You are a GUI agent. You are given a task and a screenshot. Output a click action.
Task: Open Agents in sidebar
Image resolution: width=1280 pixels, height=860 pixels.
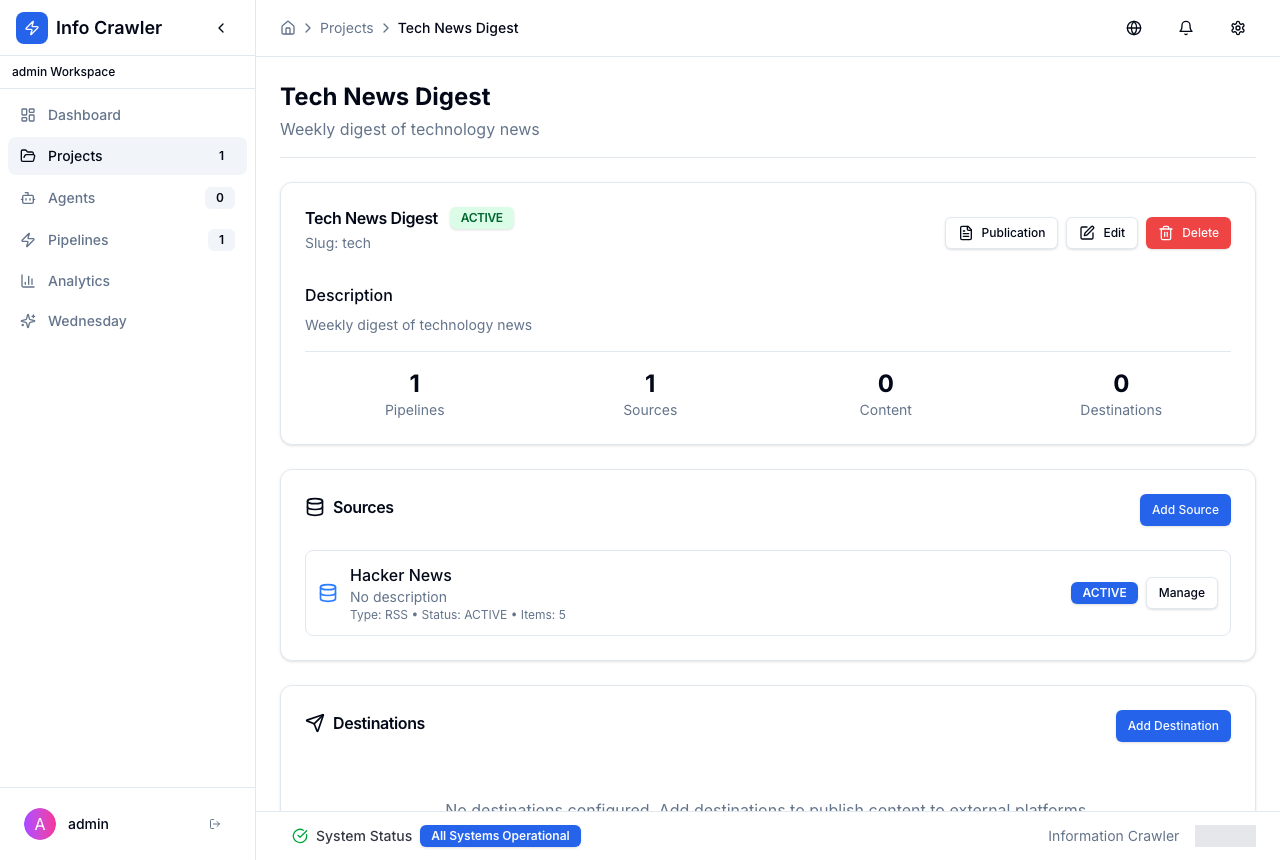127,198
